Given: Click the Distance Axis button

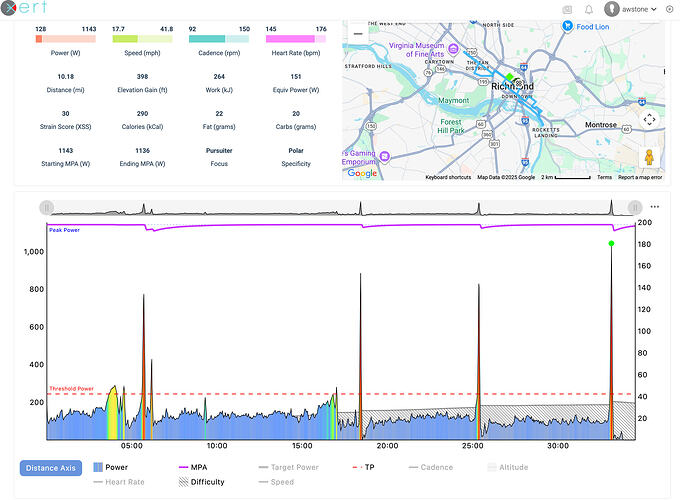Looking at the screenshot, I should coord(51,467).
